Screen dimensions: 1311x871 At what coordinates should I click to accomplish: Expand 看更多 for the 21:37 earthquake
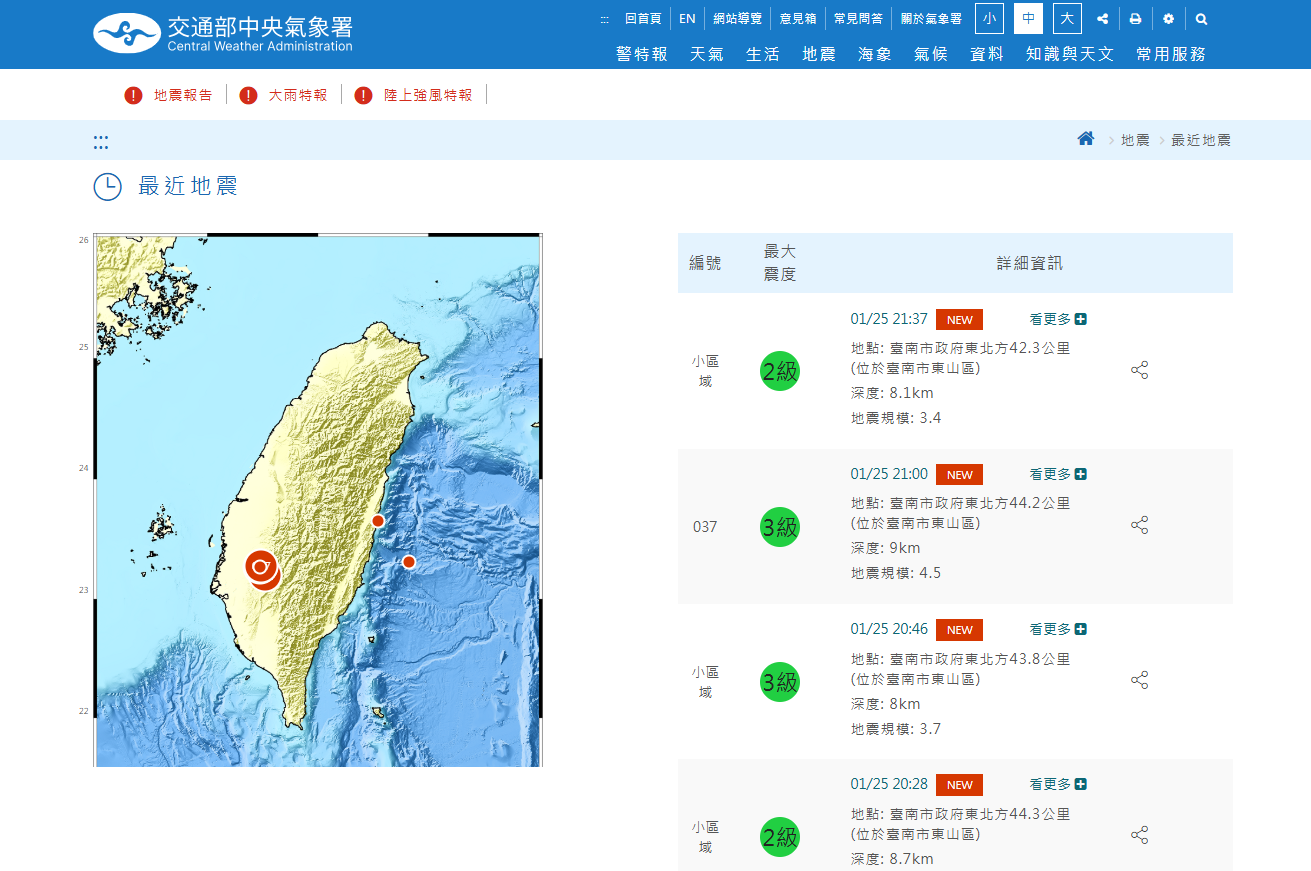coord(1057,319)
